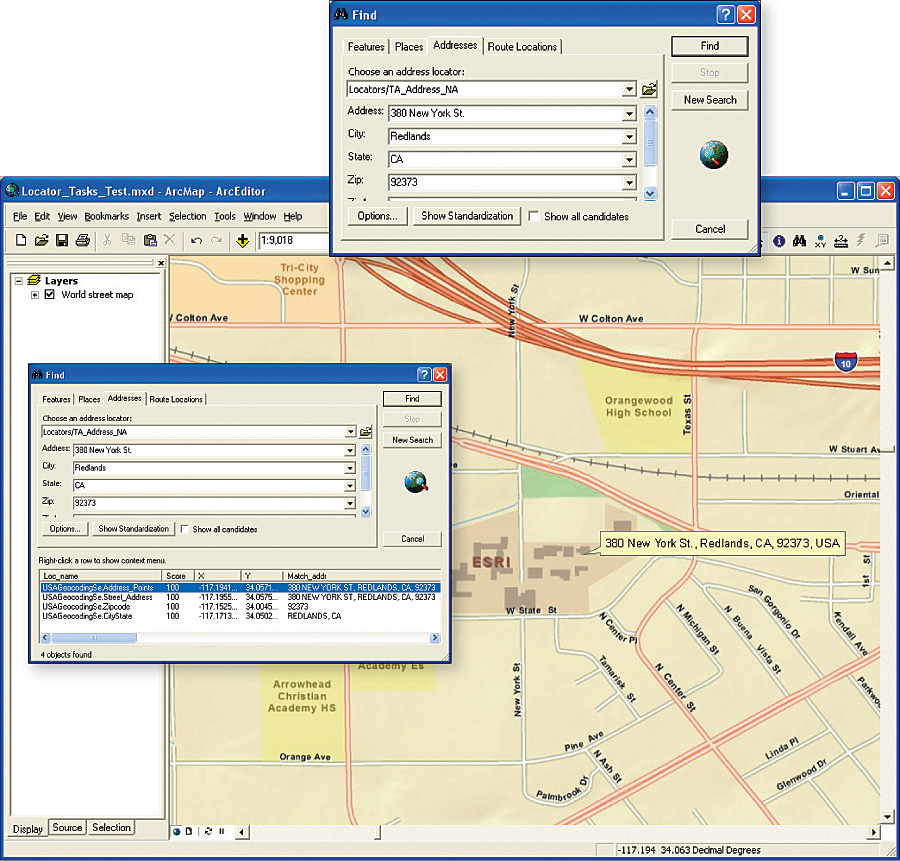Click the map scale 1:9,018 input box

click(x=293, y=241)
